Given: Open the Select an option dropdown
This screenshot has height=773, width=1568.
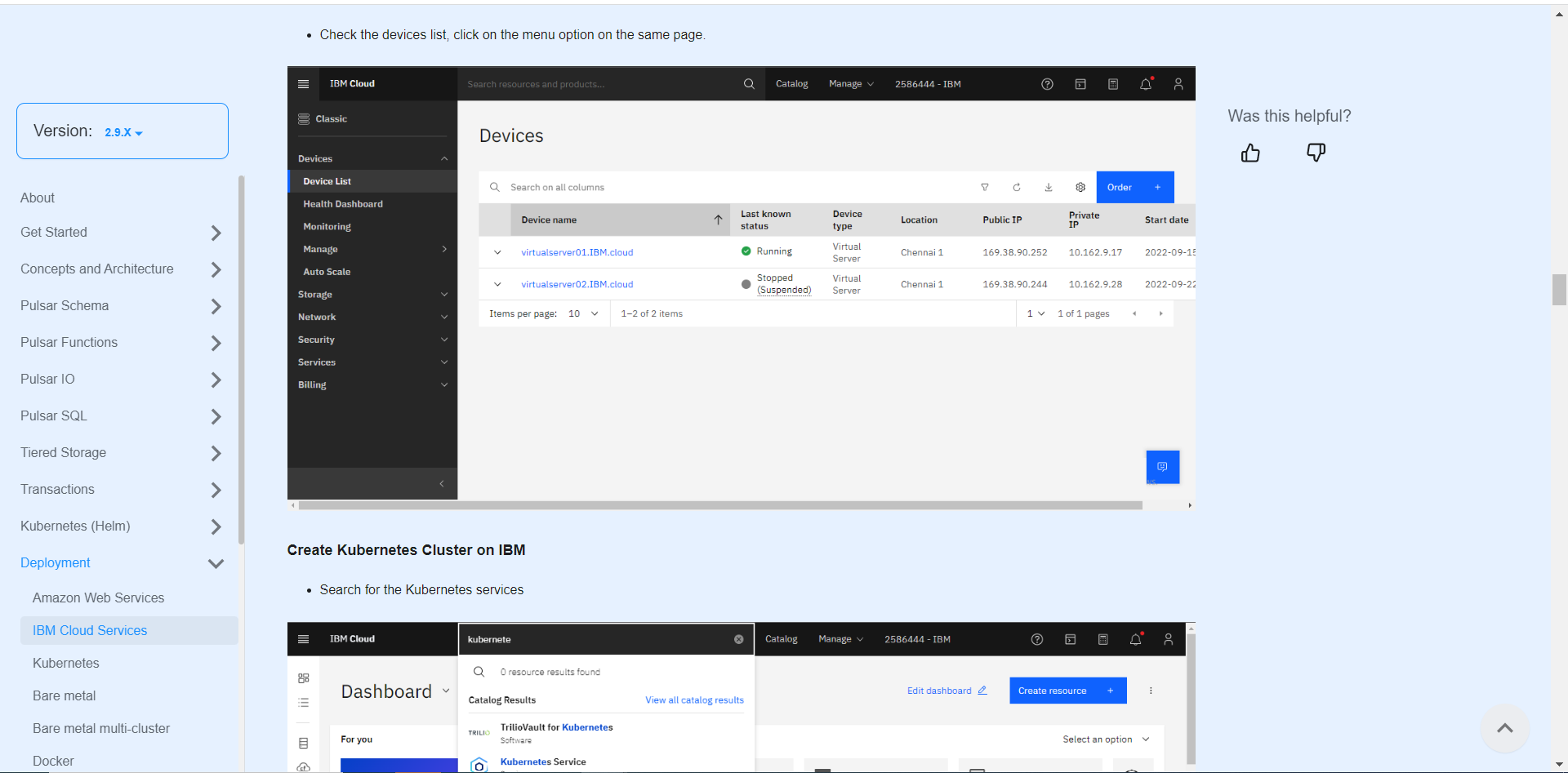Looking at the screenshot, I should (x=1106, y=740).
